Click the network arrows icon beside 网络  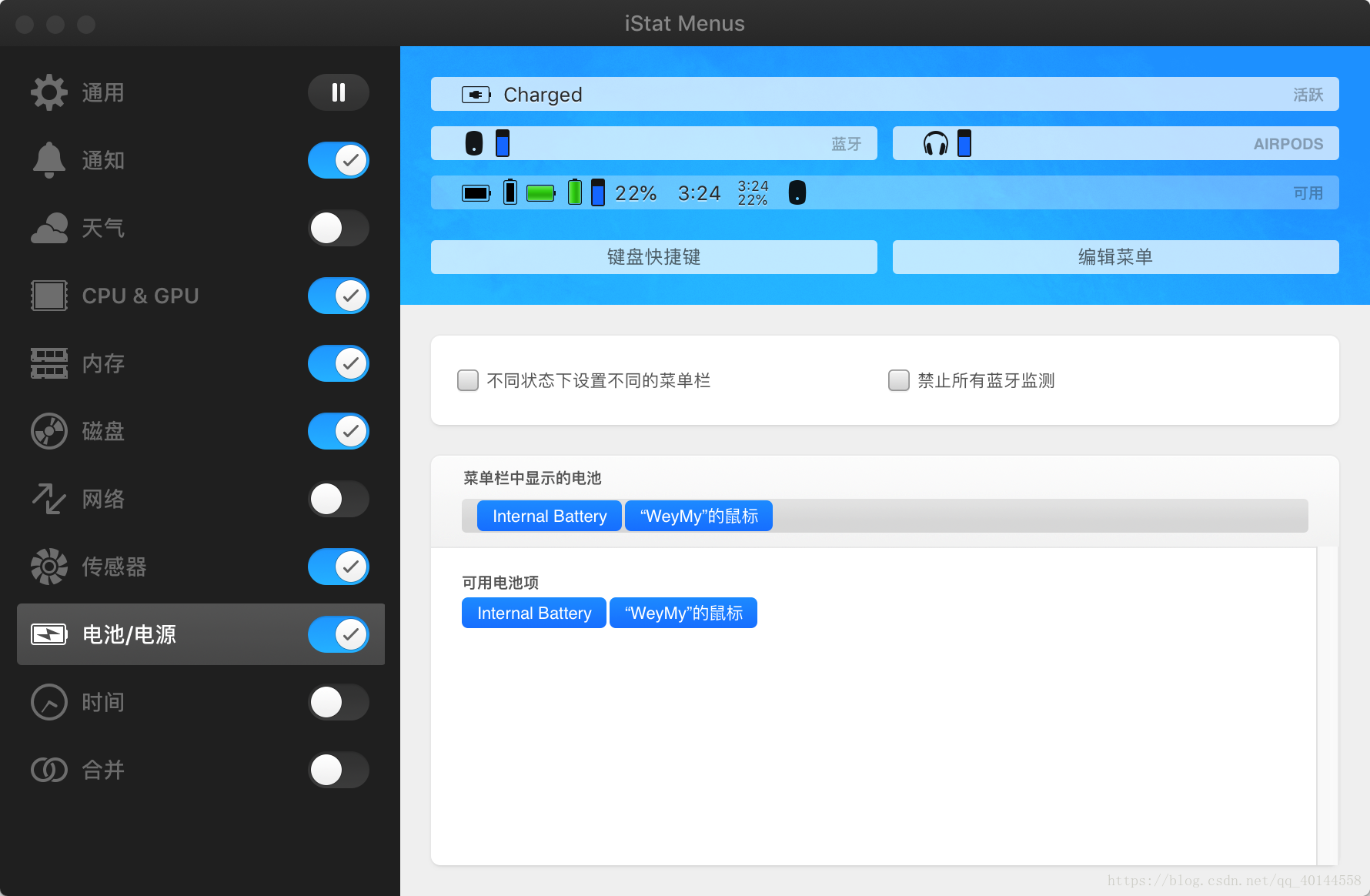49,499
